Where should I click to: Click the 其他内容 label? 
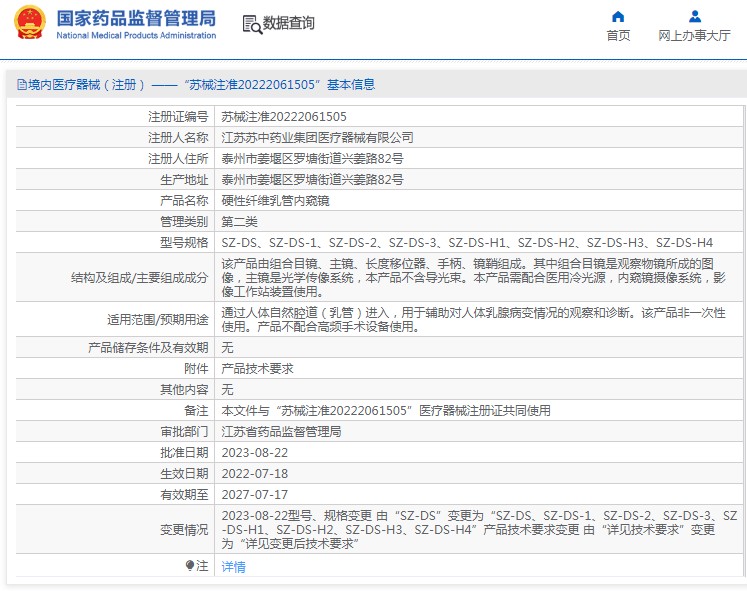tap(184, 390)
